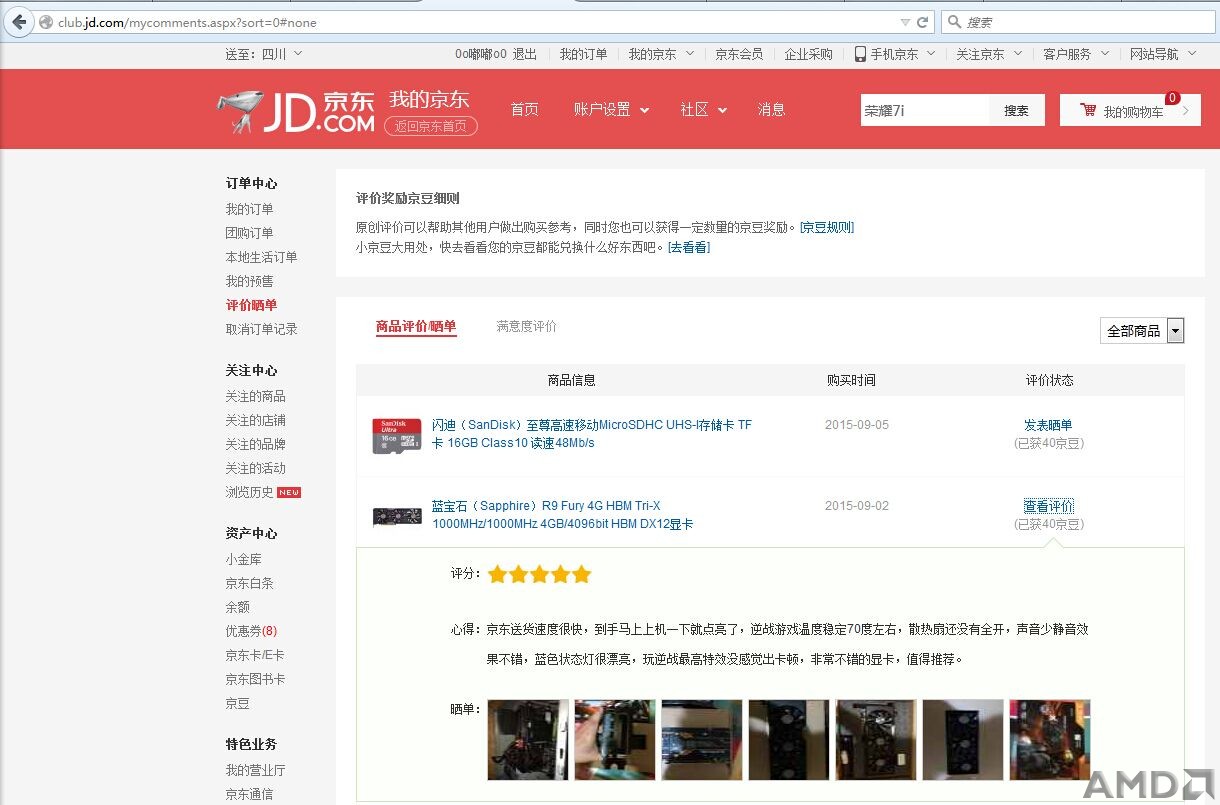The image size is (1220, 805).
Task: Open 关注的活动 in the sidebar
Action: tap(255, 468)
